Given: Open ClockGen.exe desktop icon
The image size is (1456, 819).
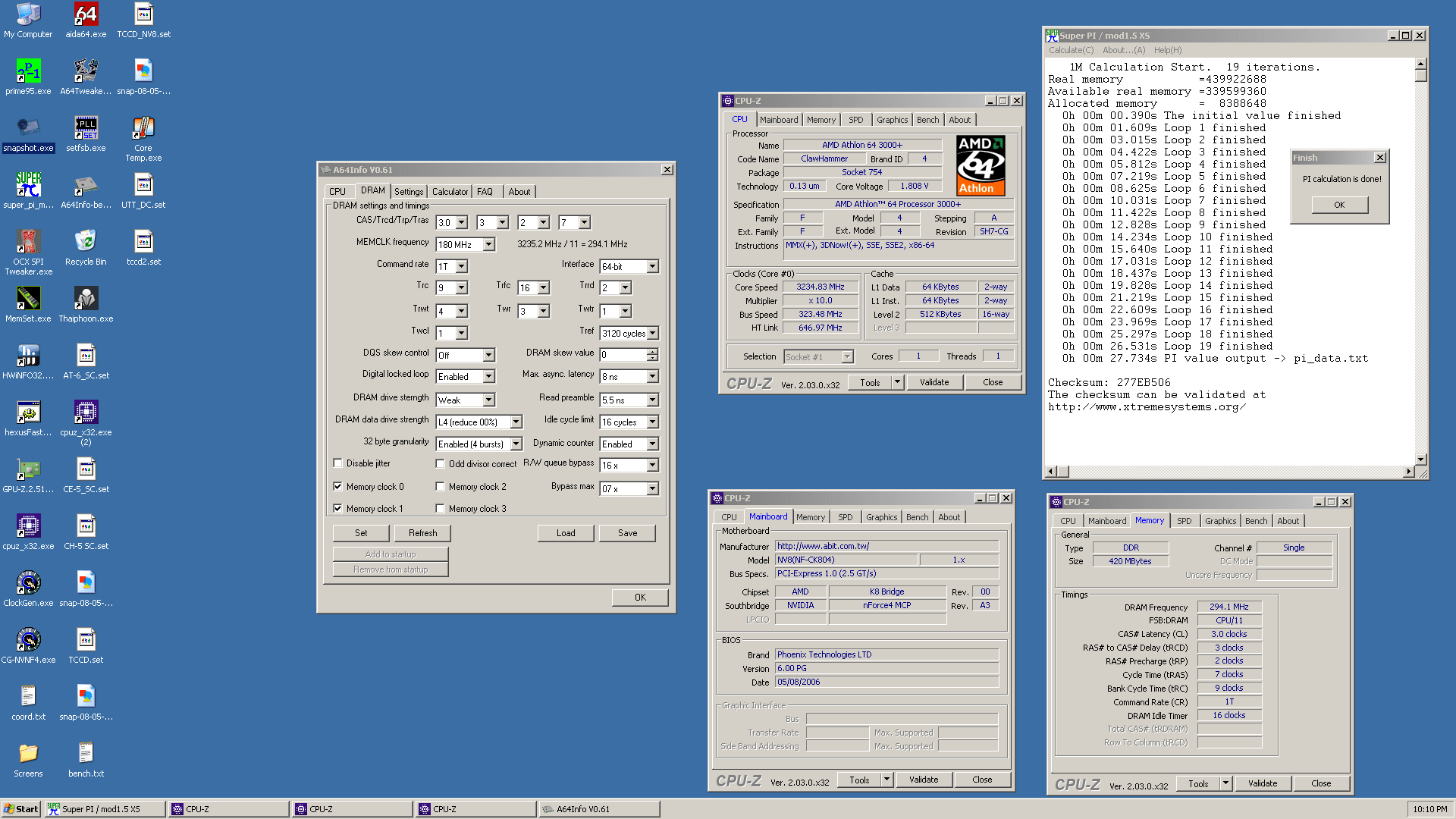Looking at the screenshot, I should pos(28,589).
